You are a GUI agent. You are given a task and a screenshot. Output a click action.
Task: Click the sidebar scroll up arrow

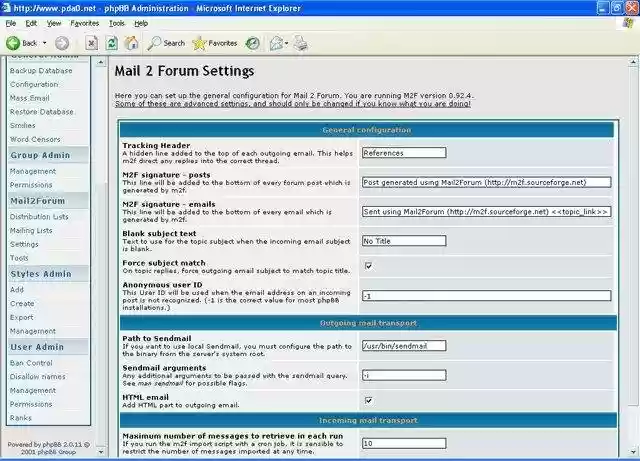click(101, 62)
